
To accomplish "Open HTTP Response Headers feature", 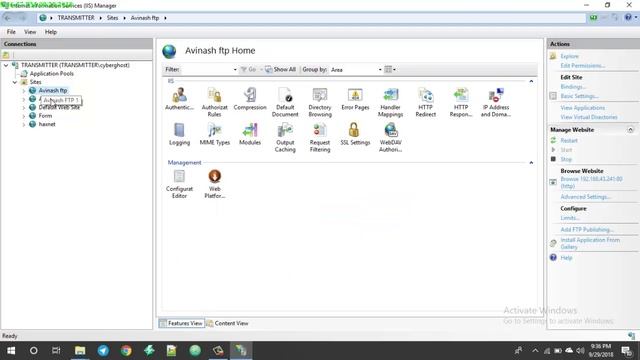I will (461, 102).
